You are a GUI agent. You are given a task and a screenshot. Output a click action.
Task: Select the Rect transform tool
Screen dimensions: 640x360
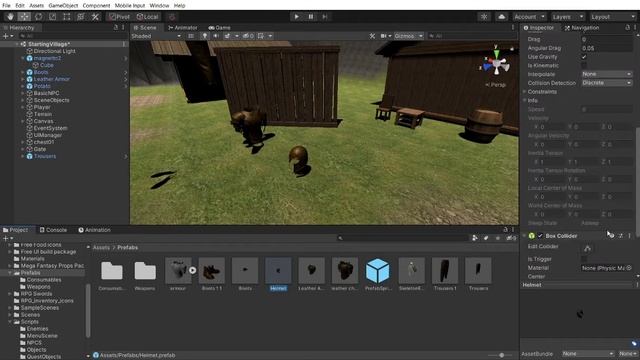(67, 17)
